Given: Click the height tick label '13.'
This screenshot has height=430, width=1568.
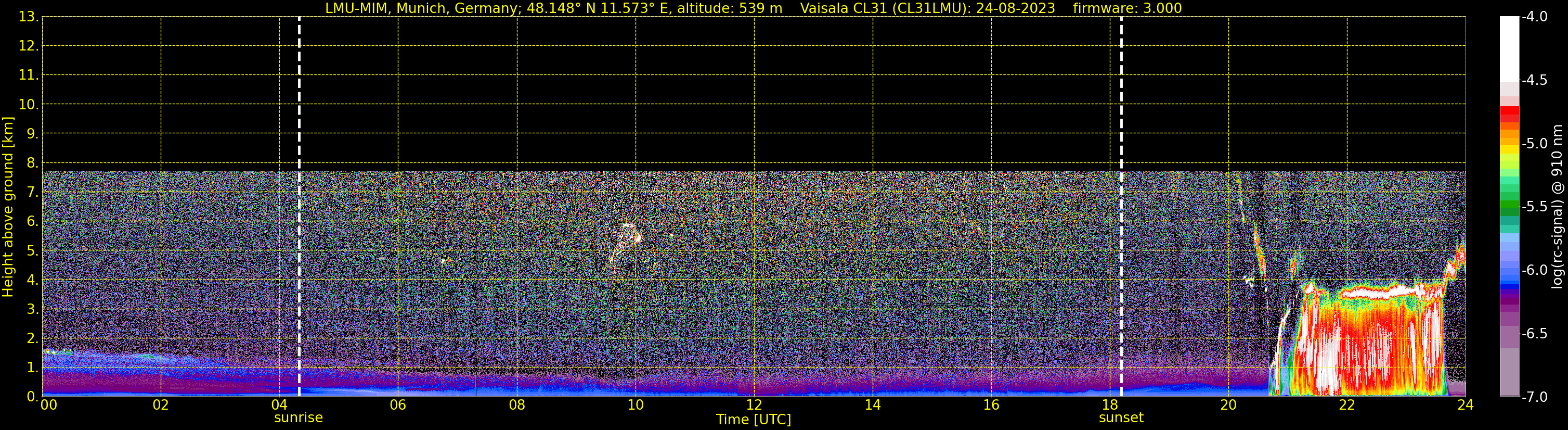Looking at the screenshot, I should pos(29,17).
